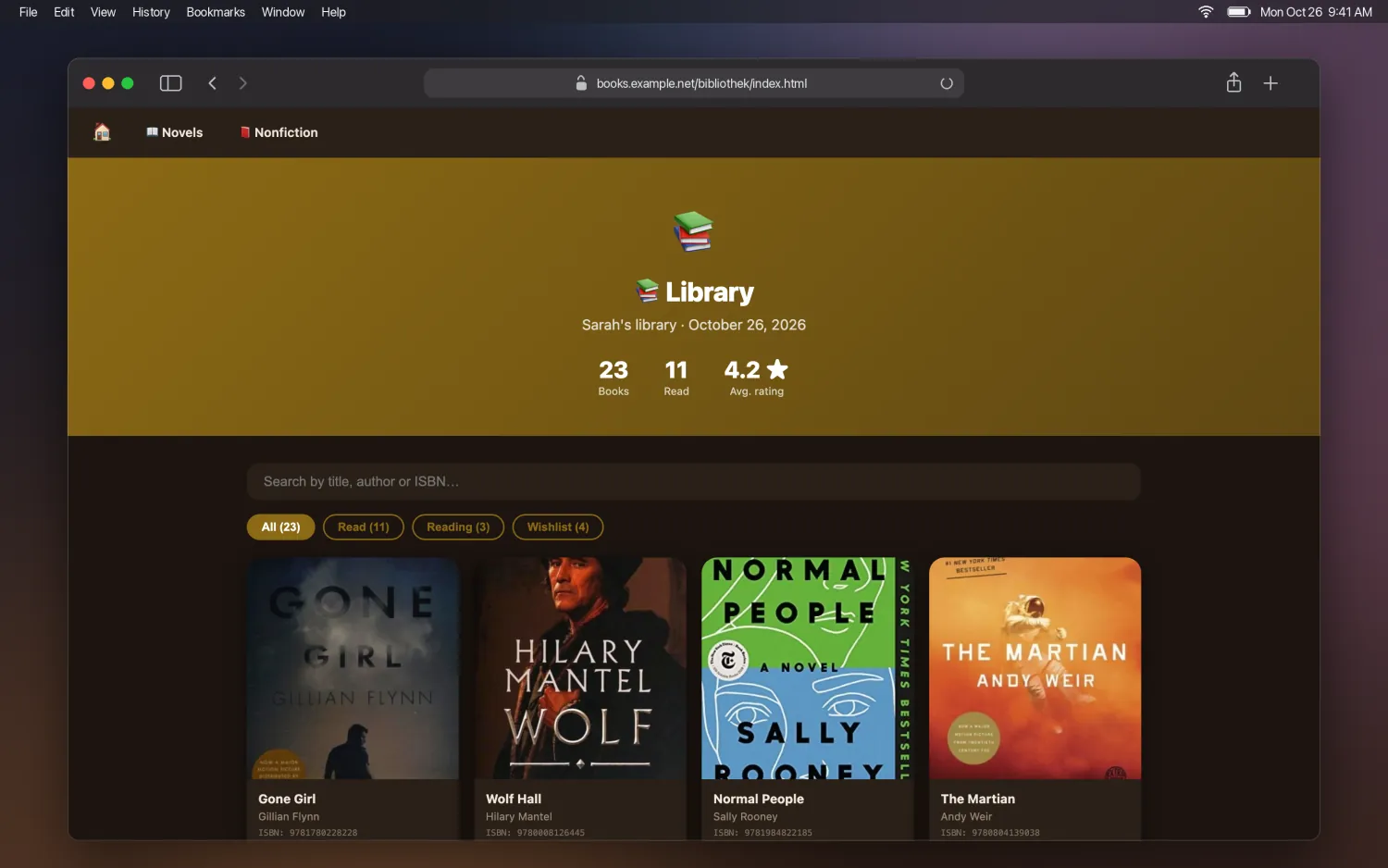Image resolution: width=1388 pixels, height=868 pixels.
Task: Open the Novels navigation link
Action: [175, 132]
